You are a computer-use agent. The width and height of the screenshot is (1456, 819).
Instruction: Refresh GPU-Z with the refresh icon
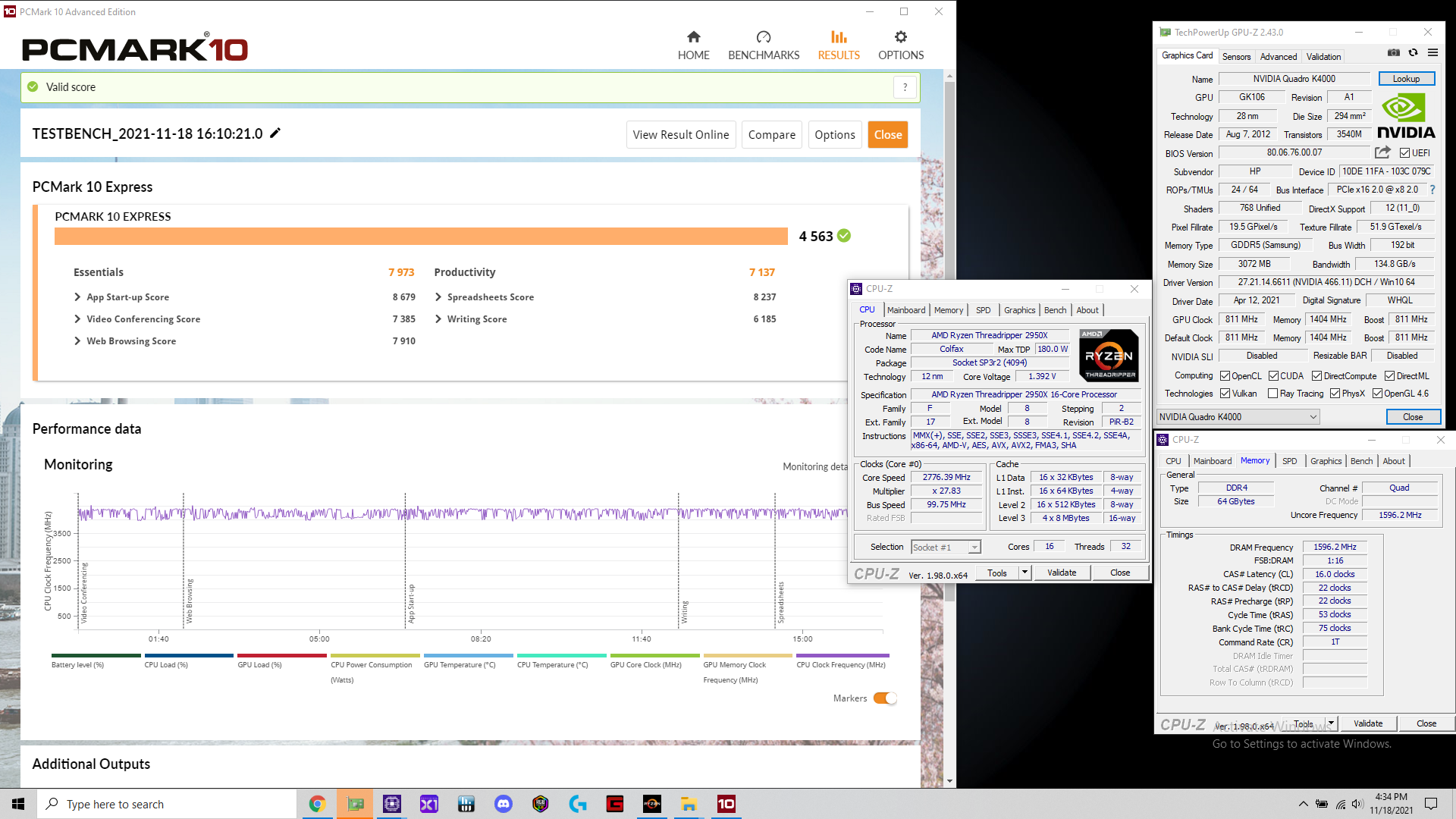(1413, 52)
